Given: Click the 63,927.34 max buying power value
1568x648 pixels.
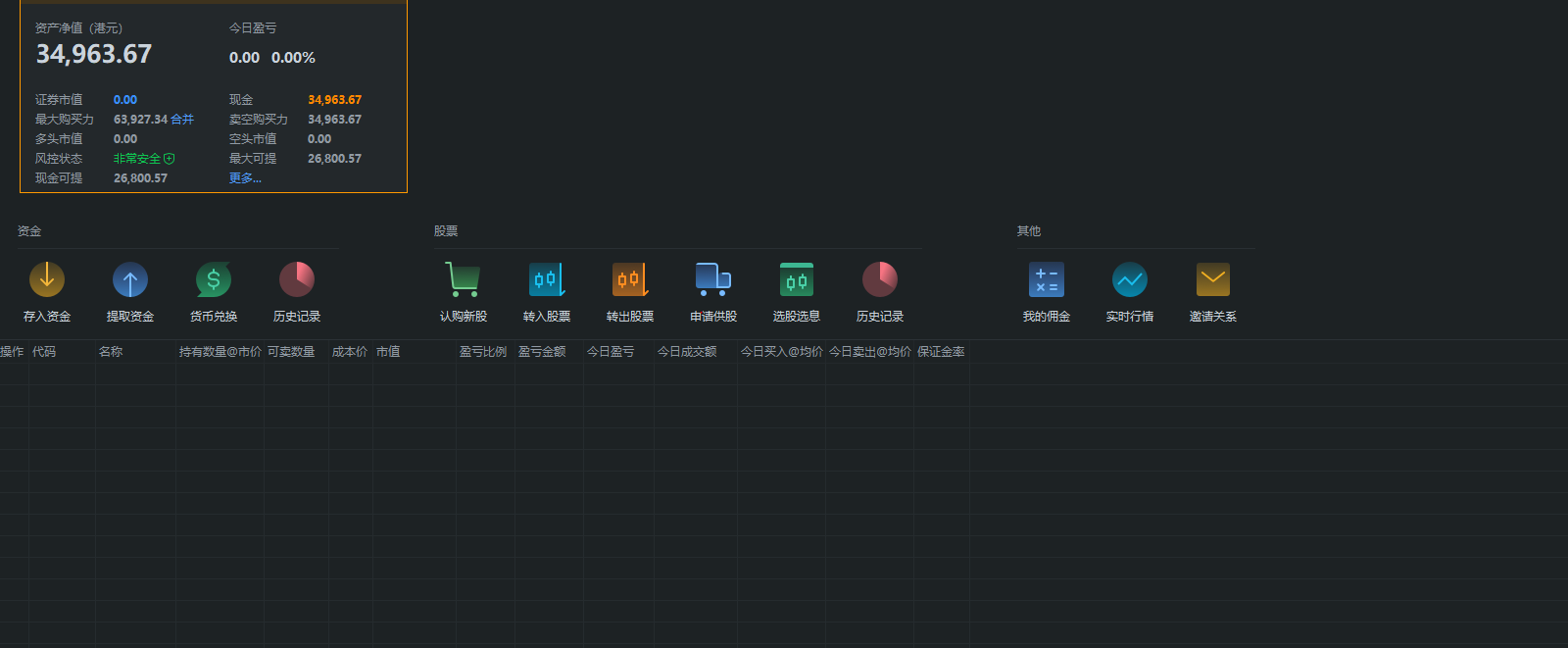Looking at the screenshot, I should [140, 120].
